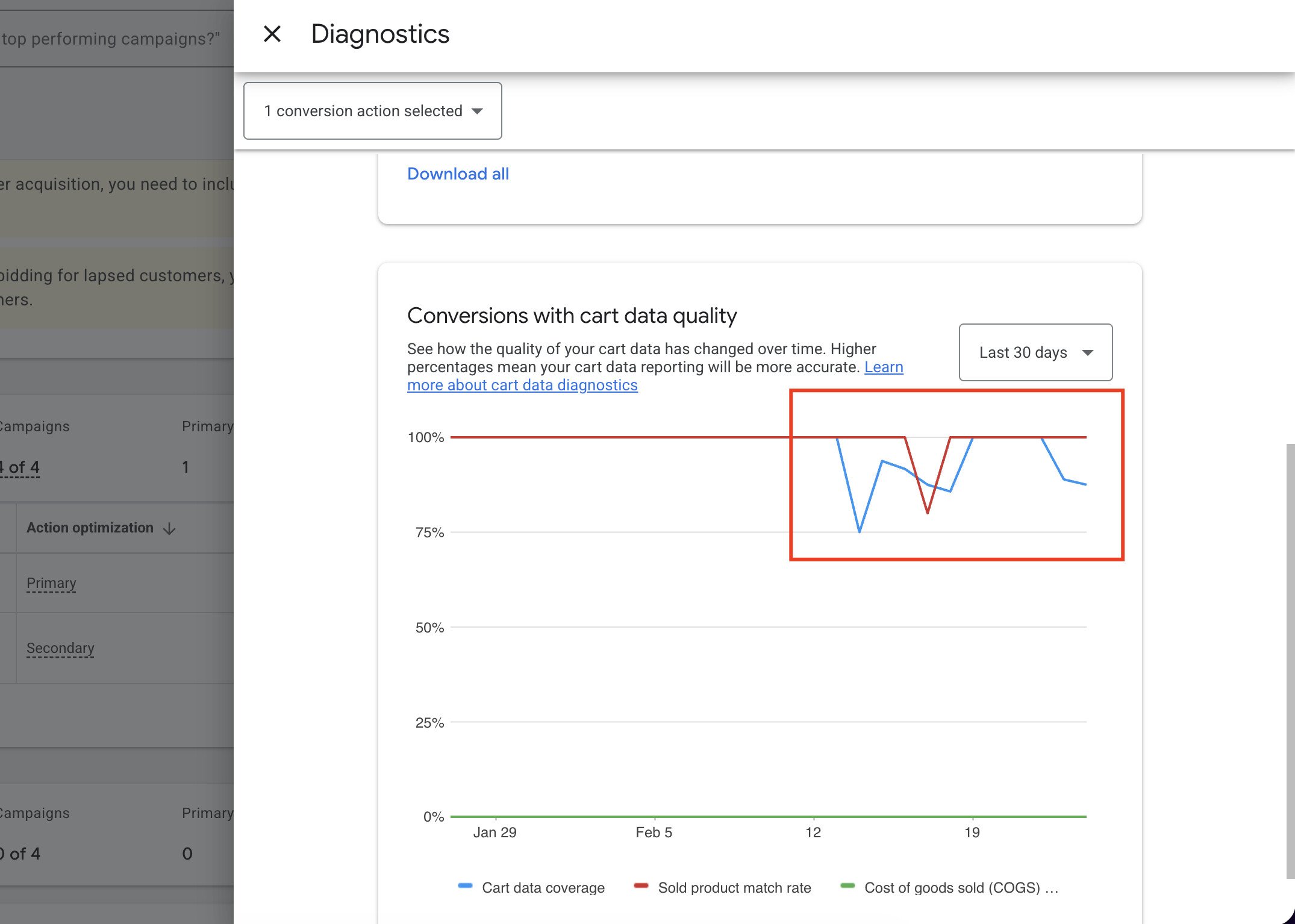Click dropdown arrow beside conversion action selected
The width and height of the screenshot is (1295, 924).
click(x=477, y=111)
